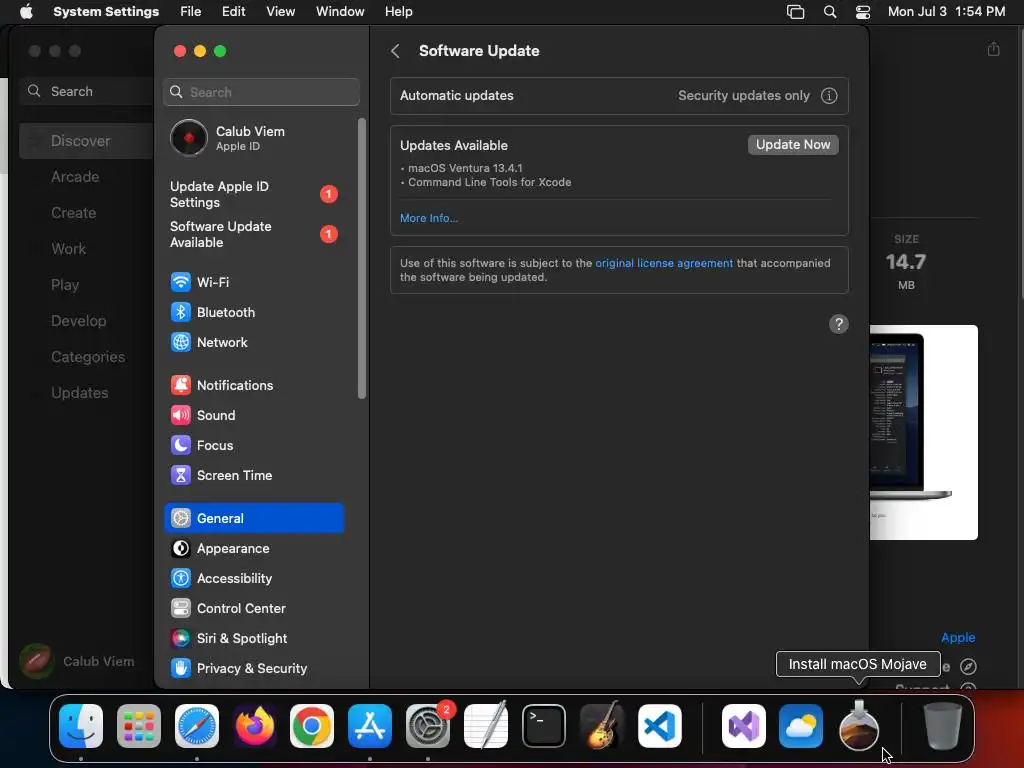
Task: Select Arcade in the App Store sidebar
Action: [86, 177]
